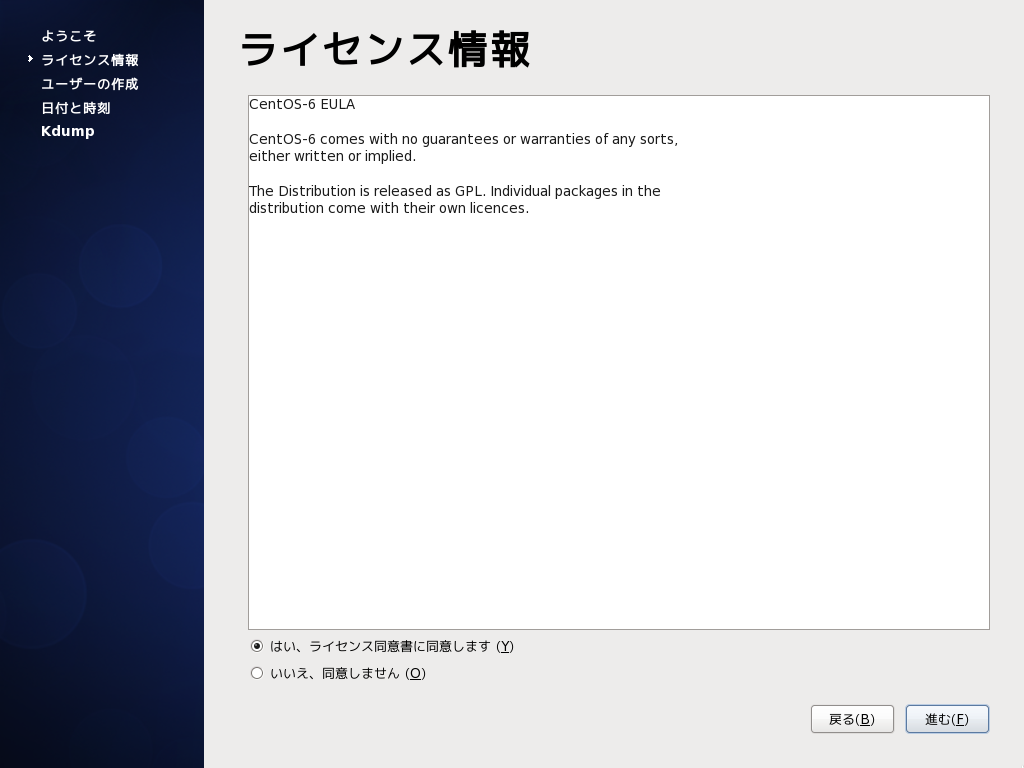Click the GPL distribution notice line
The height and width of the screenshot is (768, 1024).
[455, 191]
